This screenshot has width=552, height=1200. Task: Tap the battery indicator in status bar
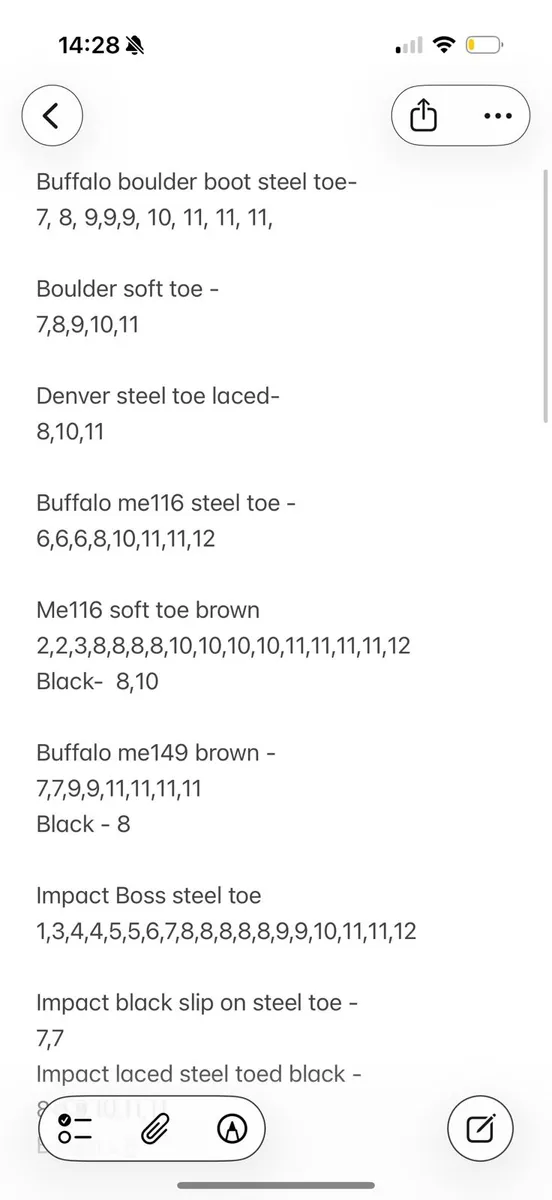486,45
